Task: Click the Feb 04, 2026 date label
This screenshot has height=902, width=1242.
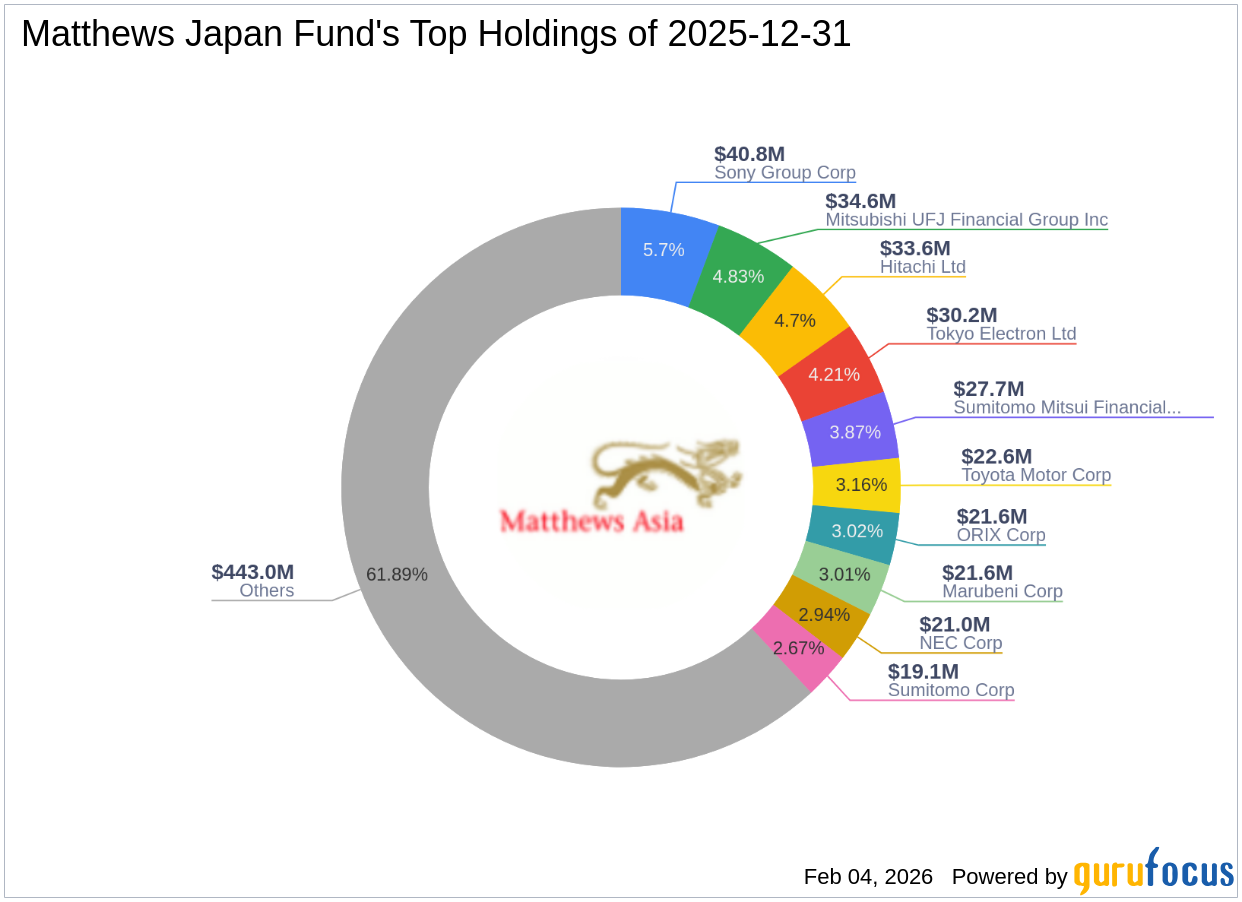Action: (866, 877)
